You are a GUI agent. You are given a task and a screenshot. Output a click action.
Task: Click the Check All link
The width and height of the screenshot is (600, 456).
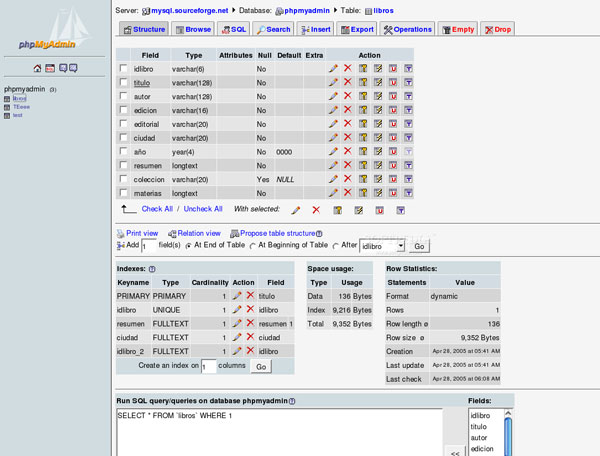157,209
